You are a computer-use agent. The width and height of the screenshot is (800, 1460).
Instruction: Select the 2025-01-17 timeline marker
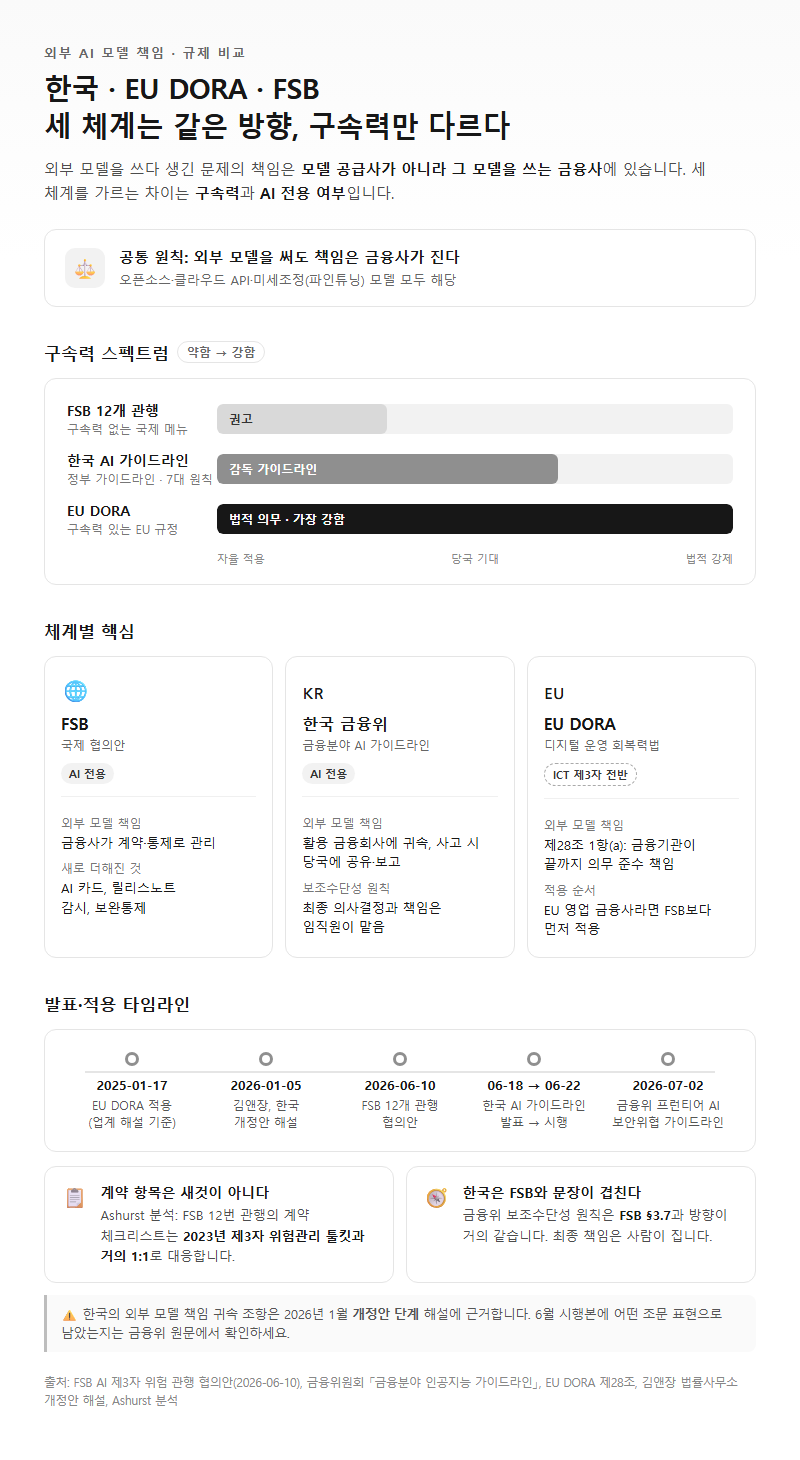[x=132, y=1059]
